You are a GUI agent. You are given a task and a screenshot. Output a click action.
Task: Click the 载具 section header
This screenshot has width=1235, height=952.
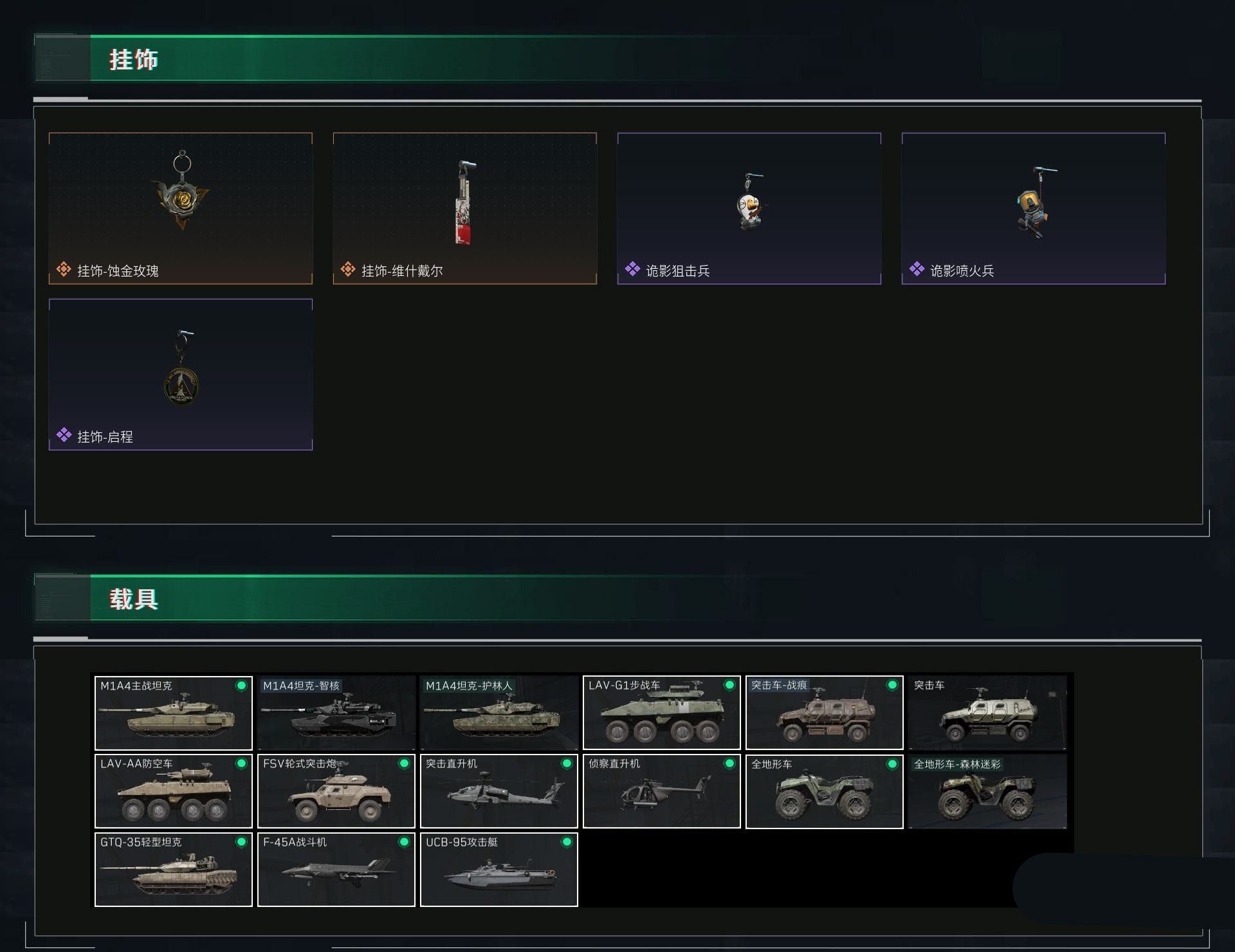tap(133, 599)
